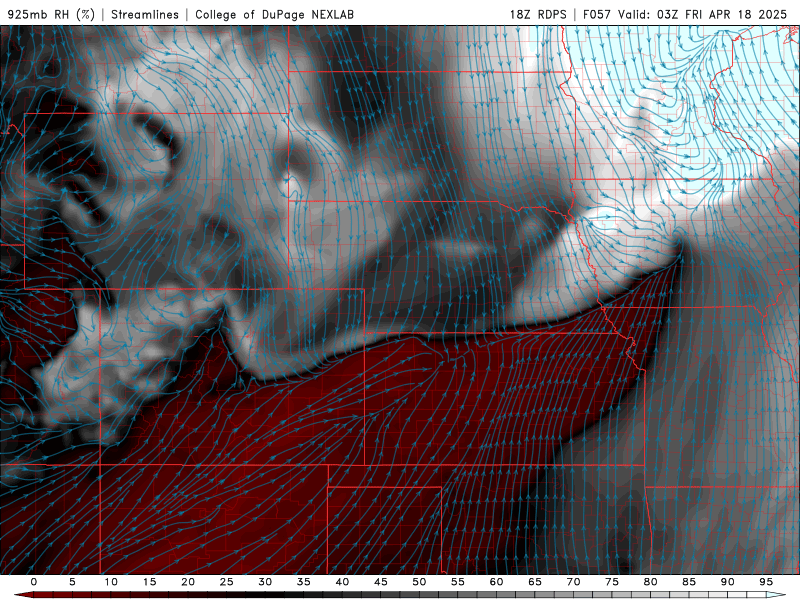Screen dimensions: 800x600
Task: Click the "95" colorbar label
Action: [766, 582]
